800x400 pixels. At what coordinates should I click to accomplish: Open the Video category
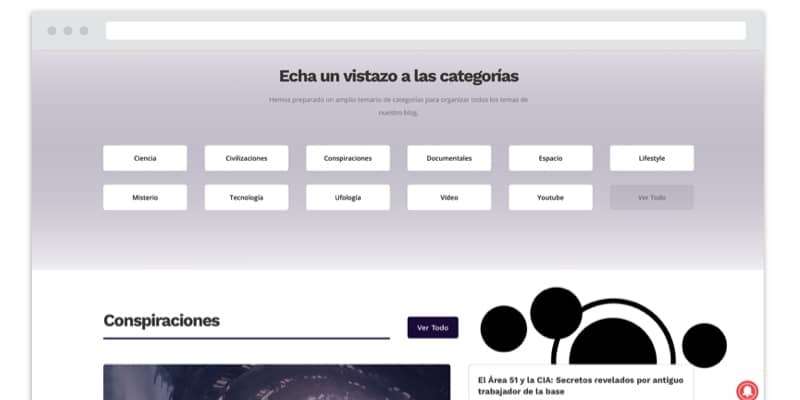(449, 197)
